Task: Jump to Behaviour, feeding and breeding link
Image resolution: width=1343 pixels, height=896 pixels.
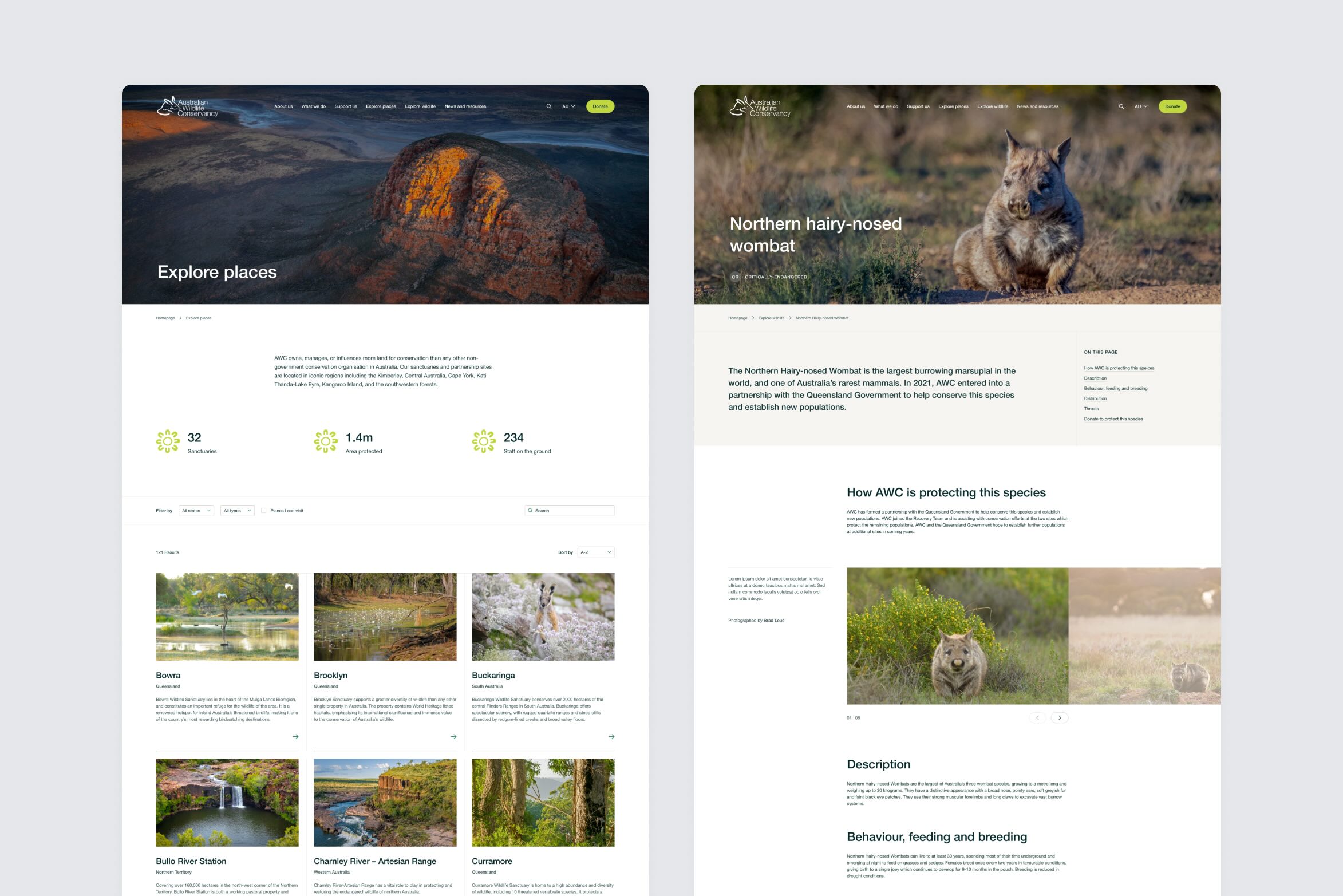Action: click(1116, 389)
